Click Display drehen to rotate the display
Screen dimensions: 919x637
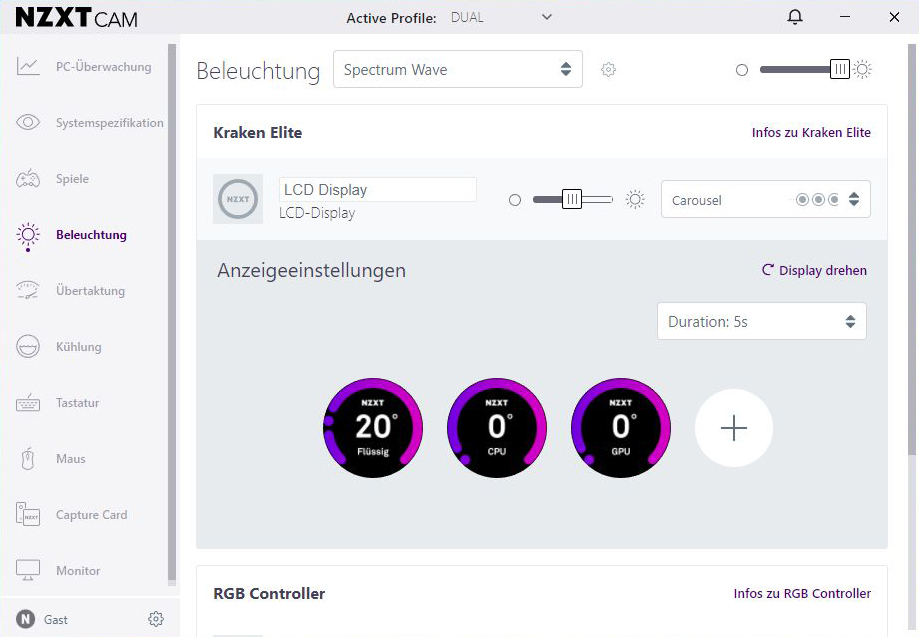(x=814, y=270)
